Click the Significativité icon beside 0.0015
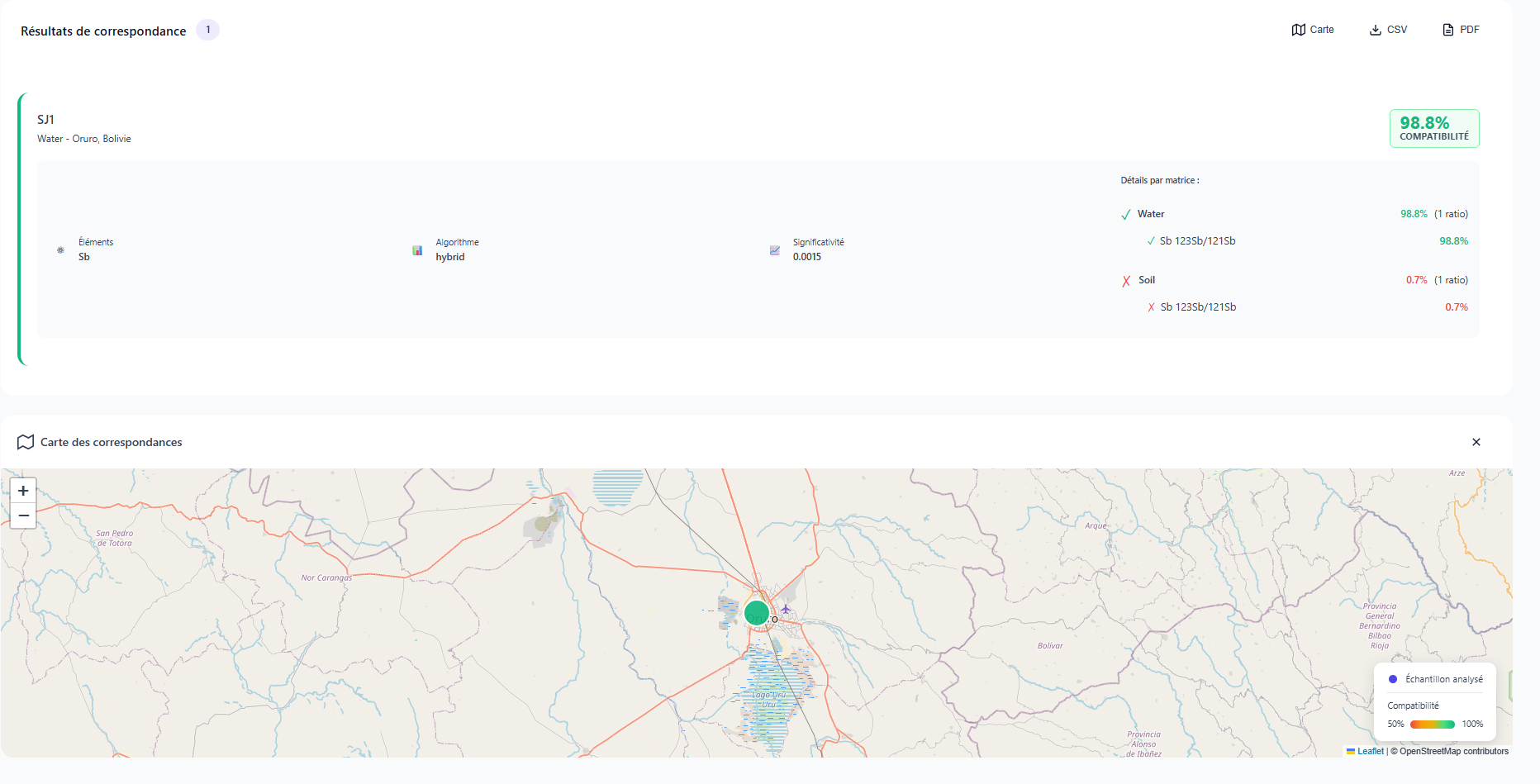This screenshot has width=1540, height=784. pyautogui.click(x=774, y=250)
